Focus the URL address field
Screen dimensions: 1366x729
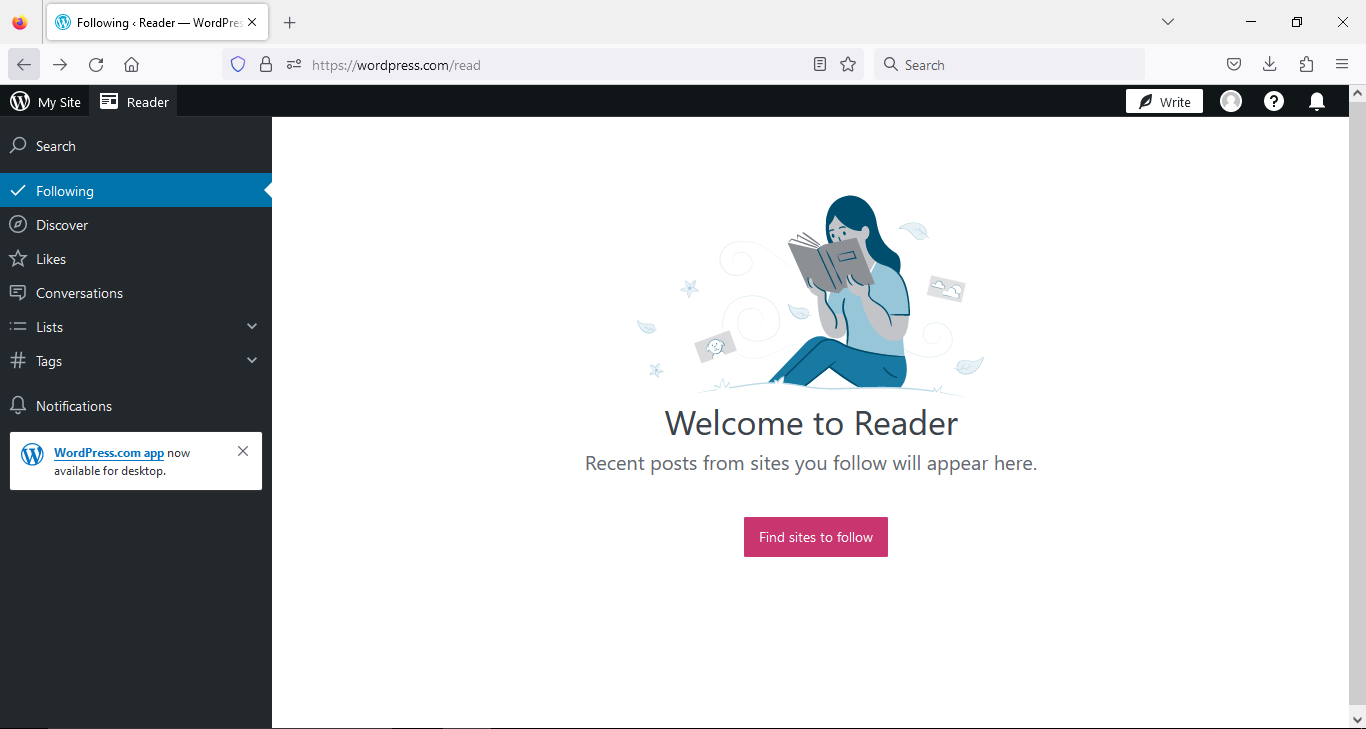coord(555,65)
